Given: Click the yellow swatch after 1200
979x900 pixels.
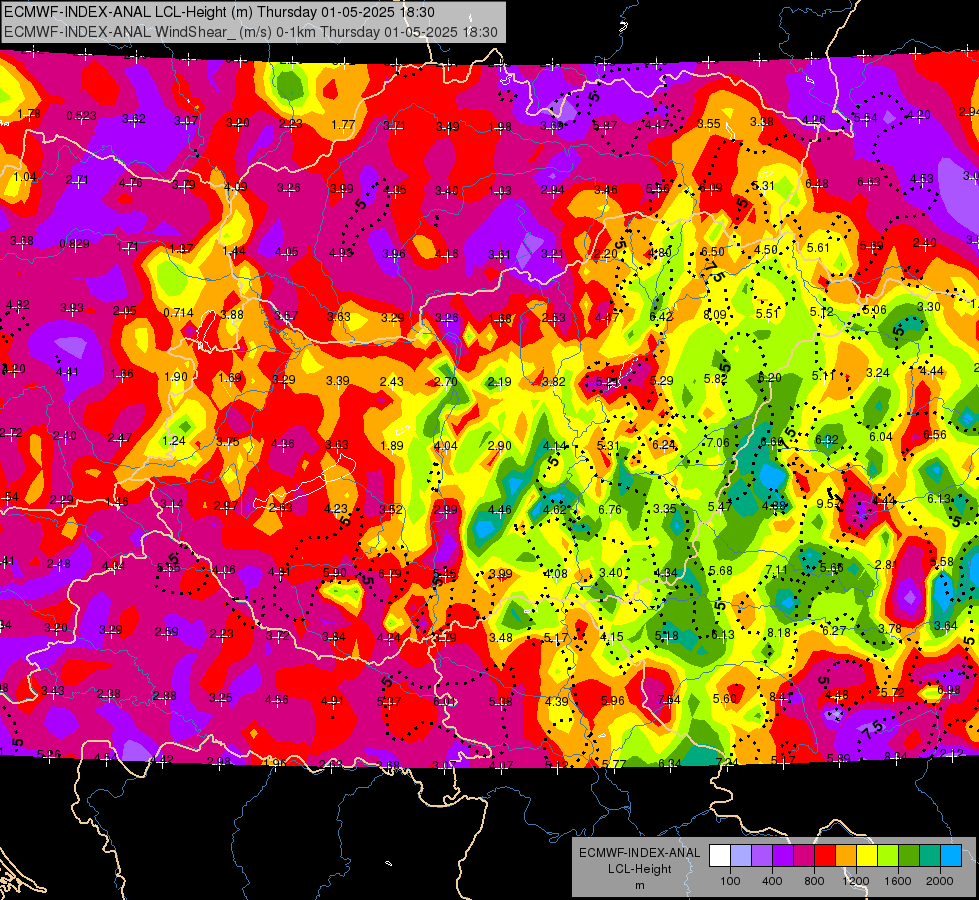Looking at the screenshot, I should 867,856.
